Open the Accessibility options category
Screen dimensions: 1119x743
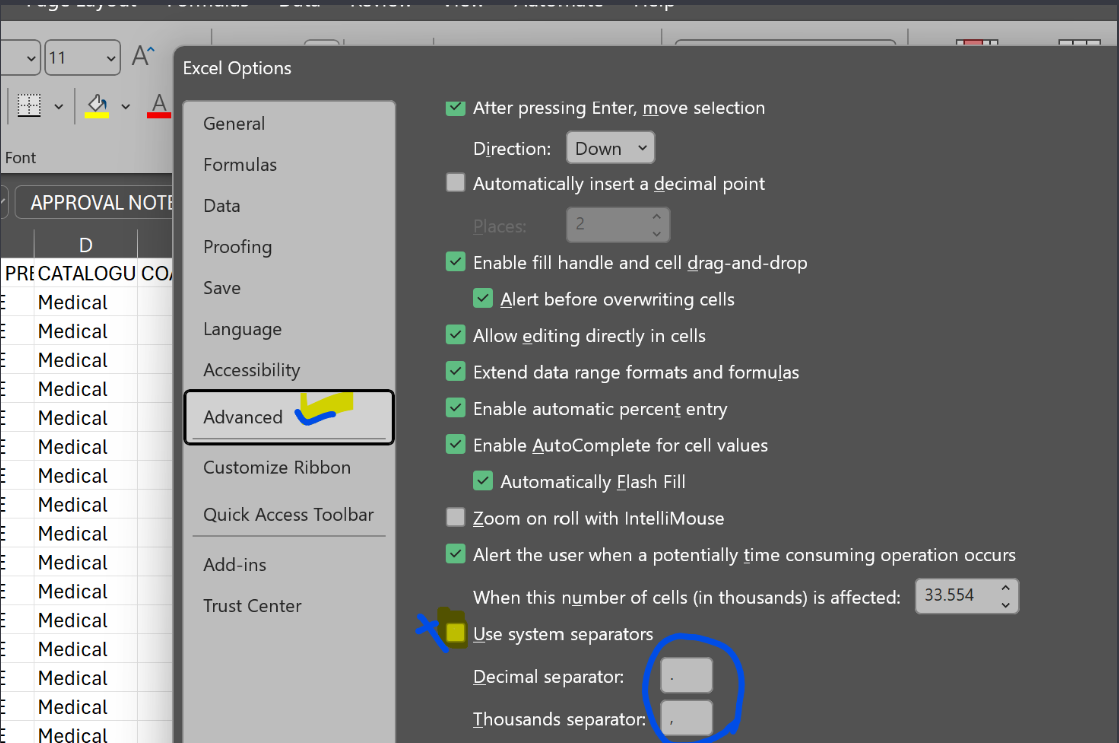pos(288,370)
